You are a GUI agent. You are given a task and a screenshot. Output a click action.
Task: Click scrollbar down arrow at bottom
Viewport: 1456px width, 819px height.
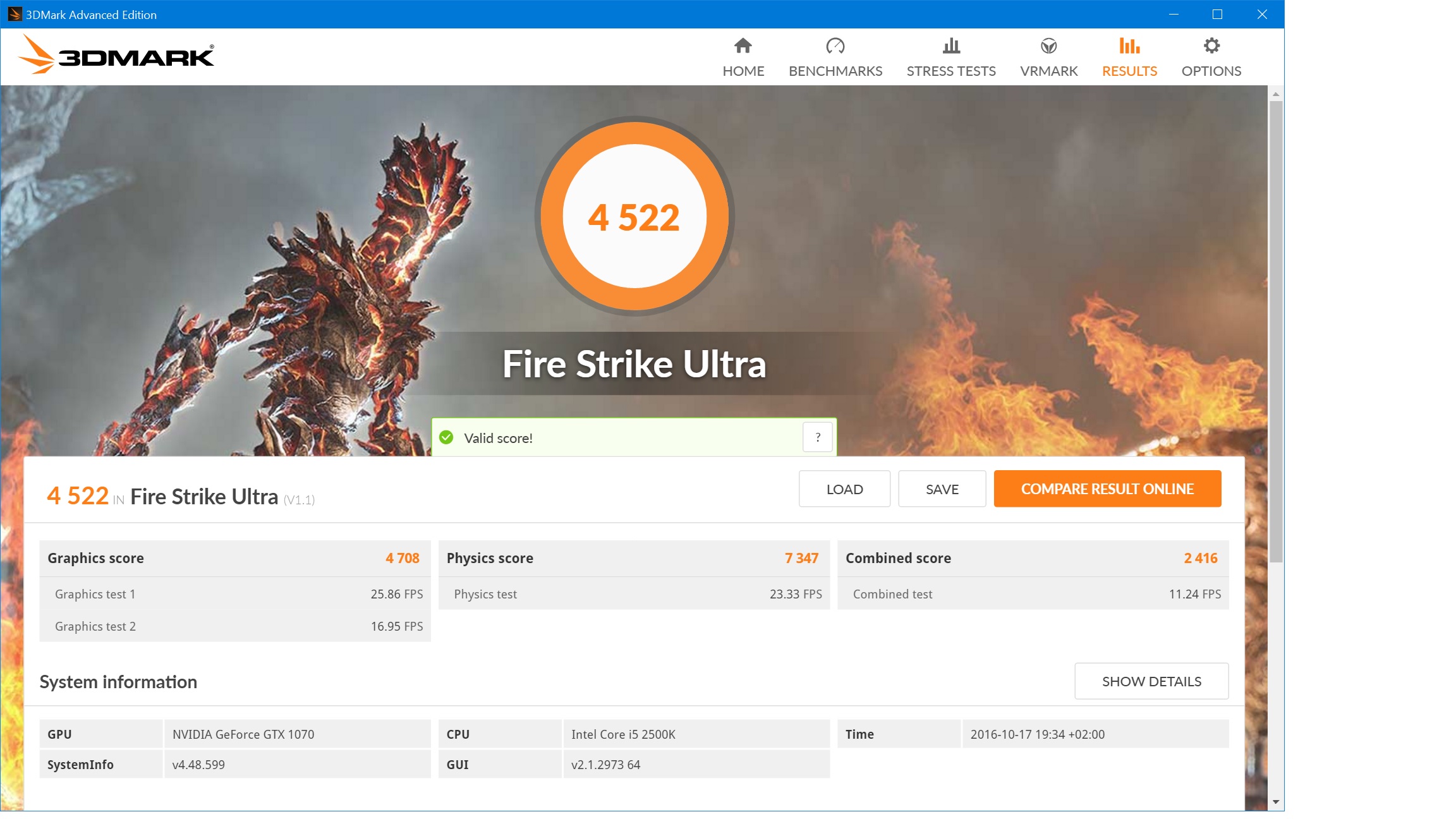(x=1276, y=802)
